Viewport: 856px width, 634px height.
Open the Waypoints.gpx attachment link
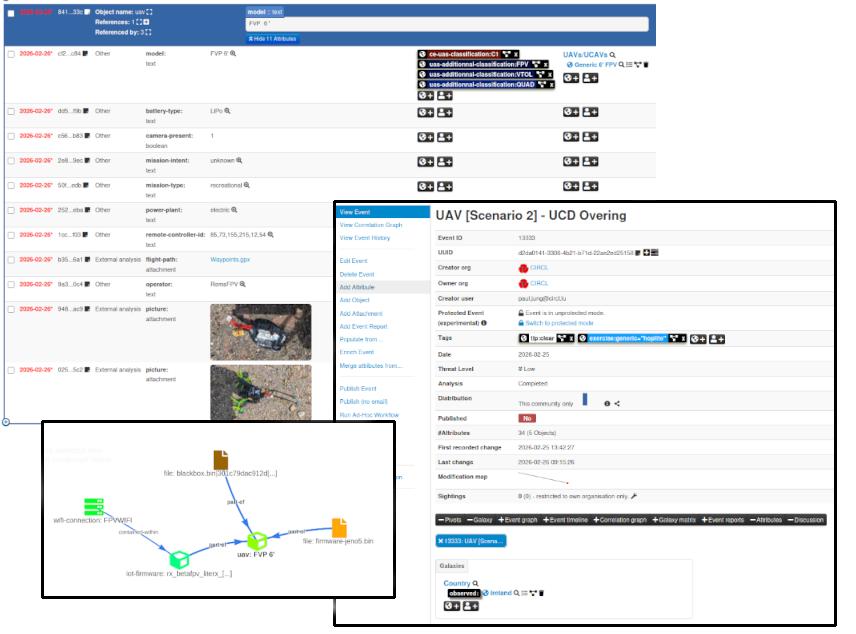(228, 258)
